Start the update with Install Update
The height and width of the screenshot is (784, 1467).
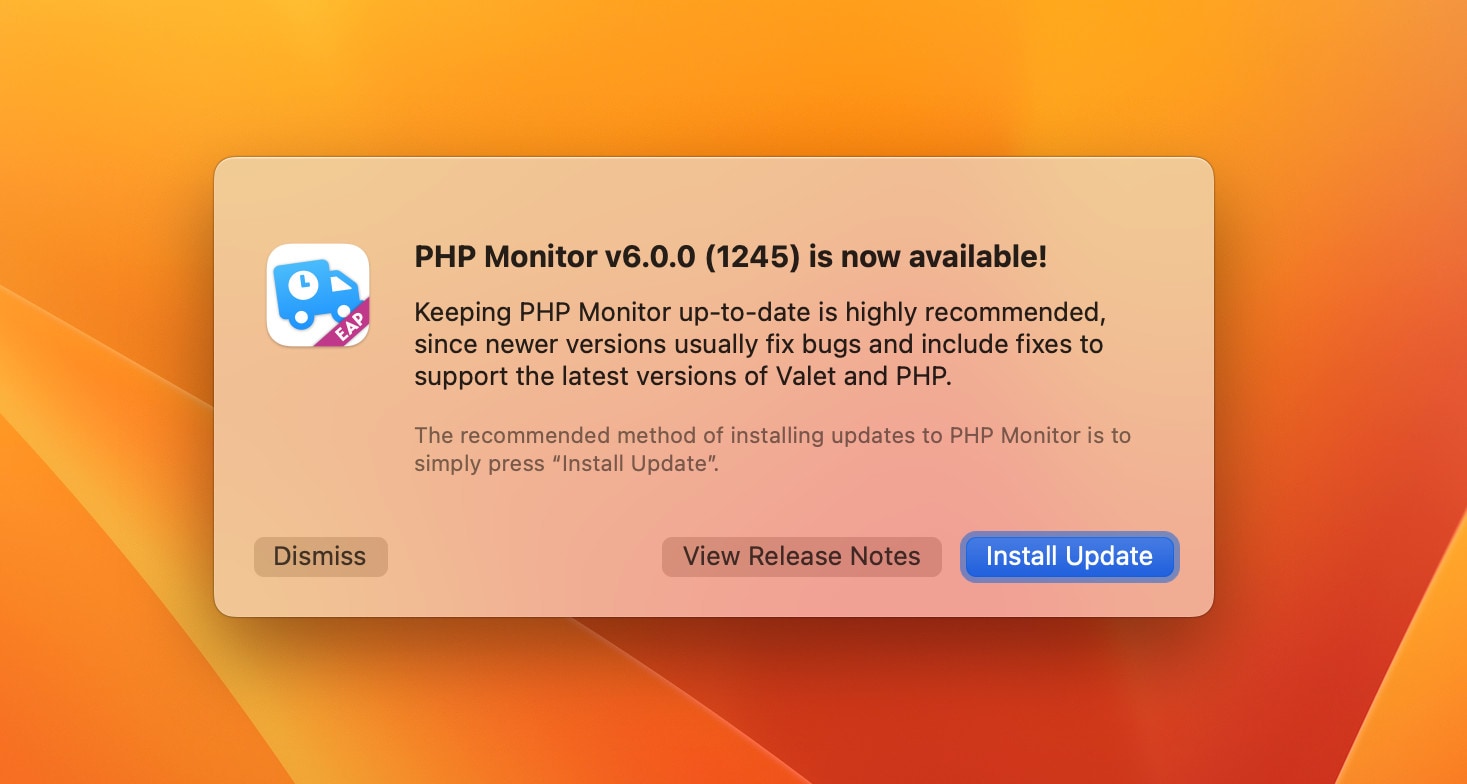coord(1070,557)
